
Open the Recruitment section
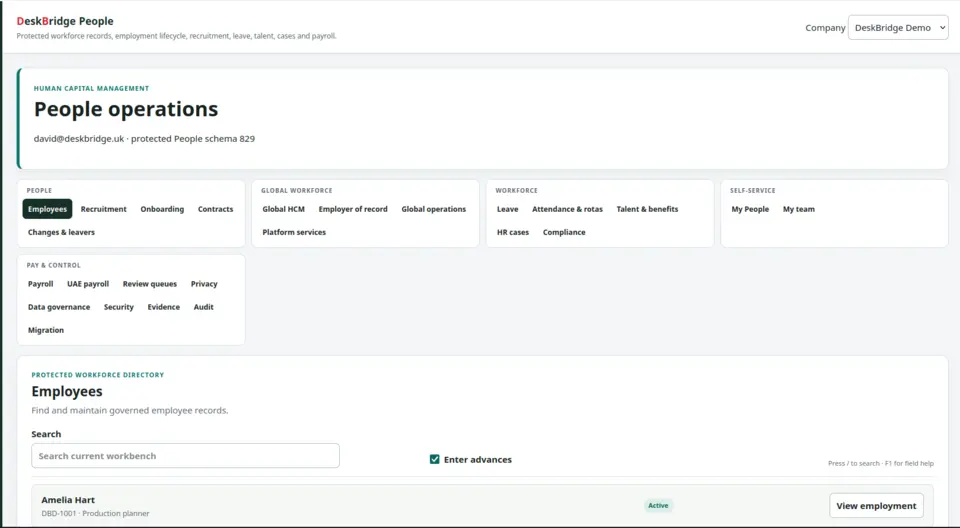point(103,209)
